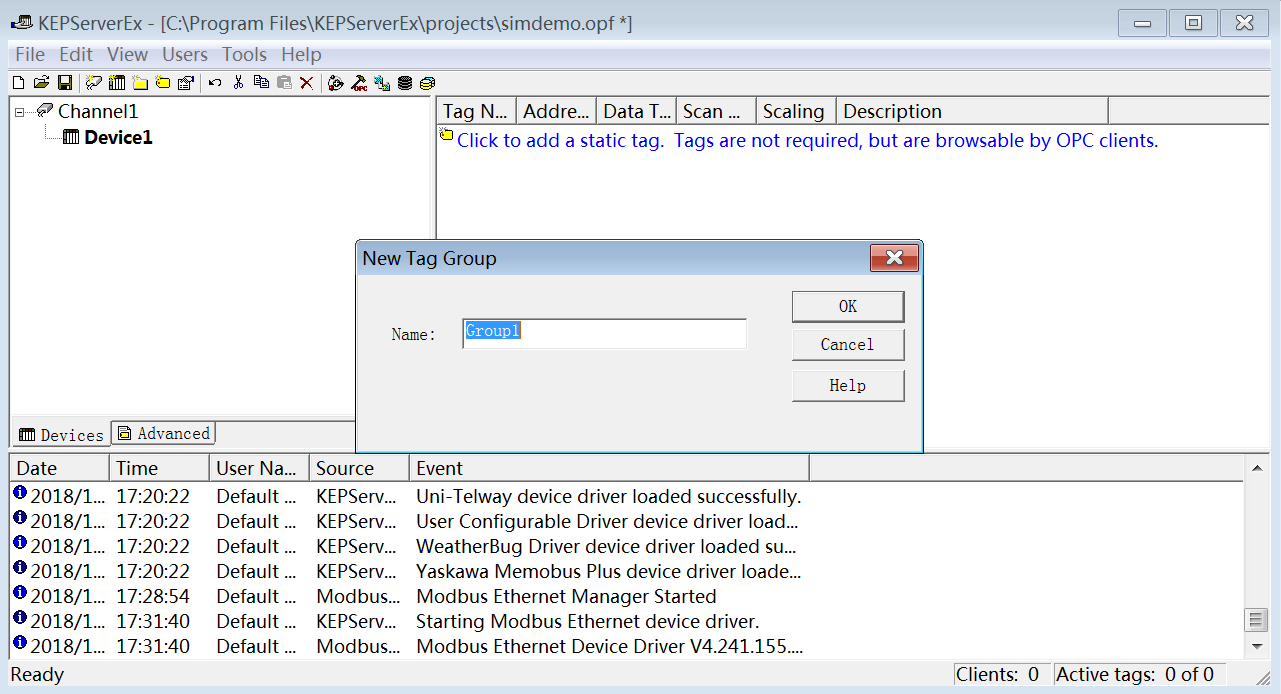
Task: Click the Undo arrow icon
Action: coord(215,83)
